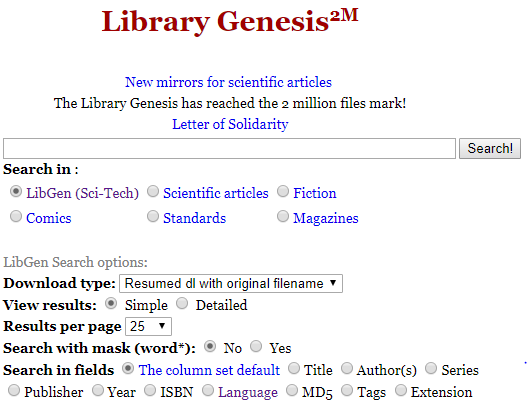The image size is (527, 417).
Task: Pick the Magazines radio option
Action: click(x=283, y=216)
